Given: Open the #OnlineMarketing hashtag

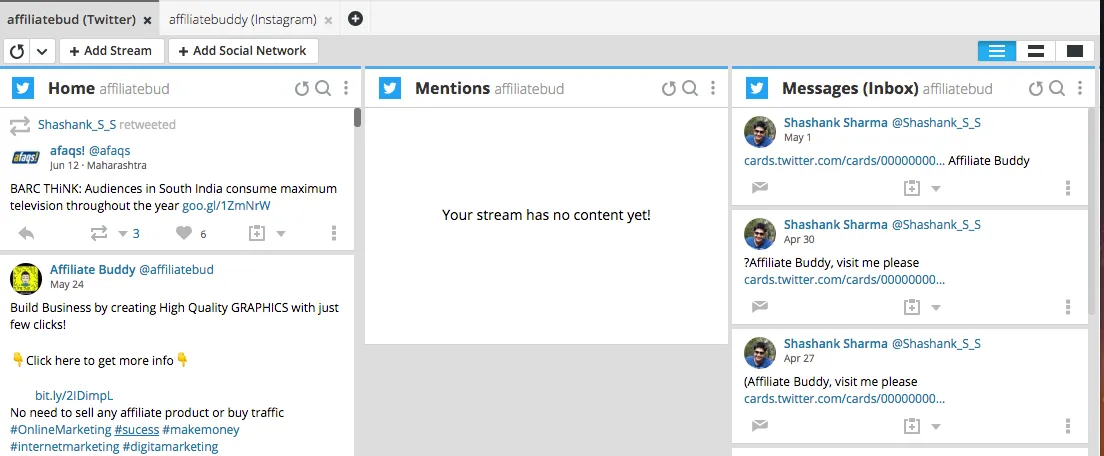Looking at the screenshot, I should (61, 429).
